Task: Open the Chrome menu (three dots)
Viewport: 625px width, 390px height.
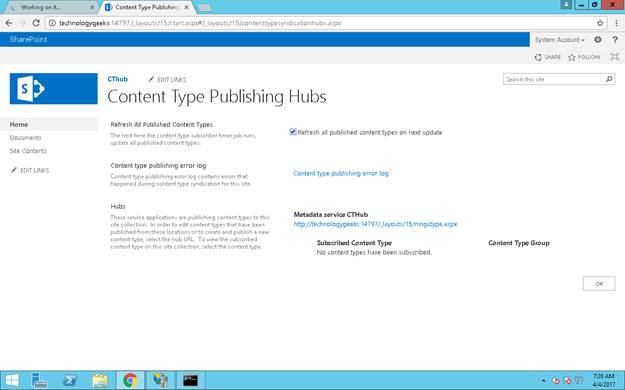Action: click(x=616, y=23)
